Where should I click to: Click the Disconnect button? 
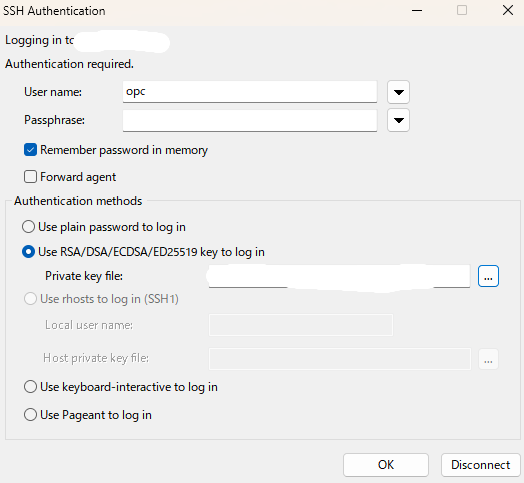[x=481, y=465]
